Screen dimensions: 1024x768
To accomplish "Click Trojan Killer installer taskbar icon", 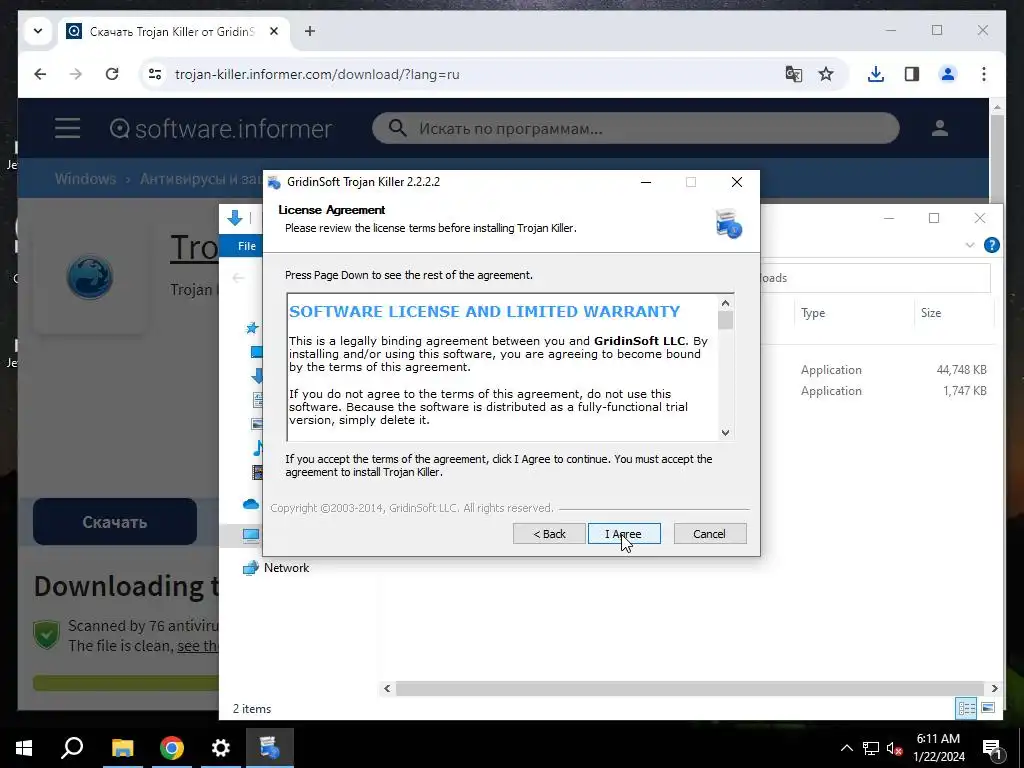I will (270, 748).
